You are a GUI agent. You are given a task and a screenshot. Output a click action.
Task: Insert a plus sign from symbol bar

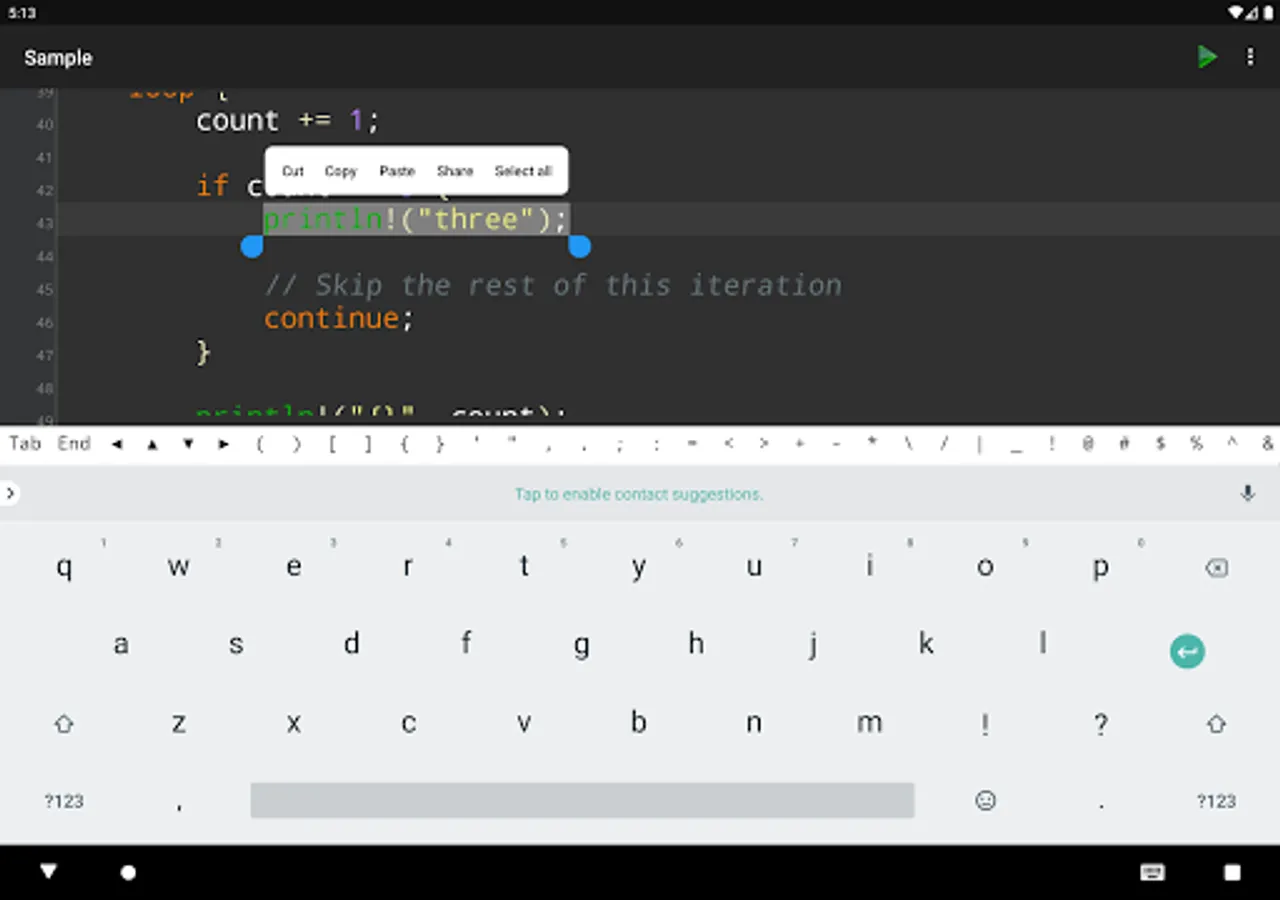800,444
